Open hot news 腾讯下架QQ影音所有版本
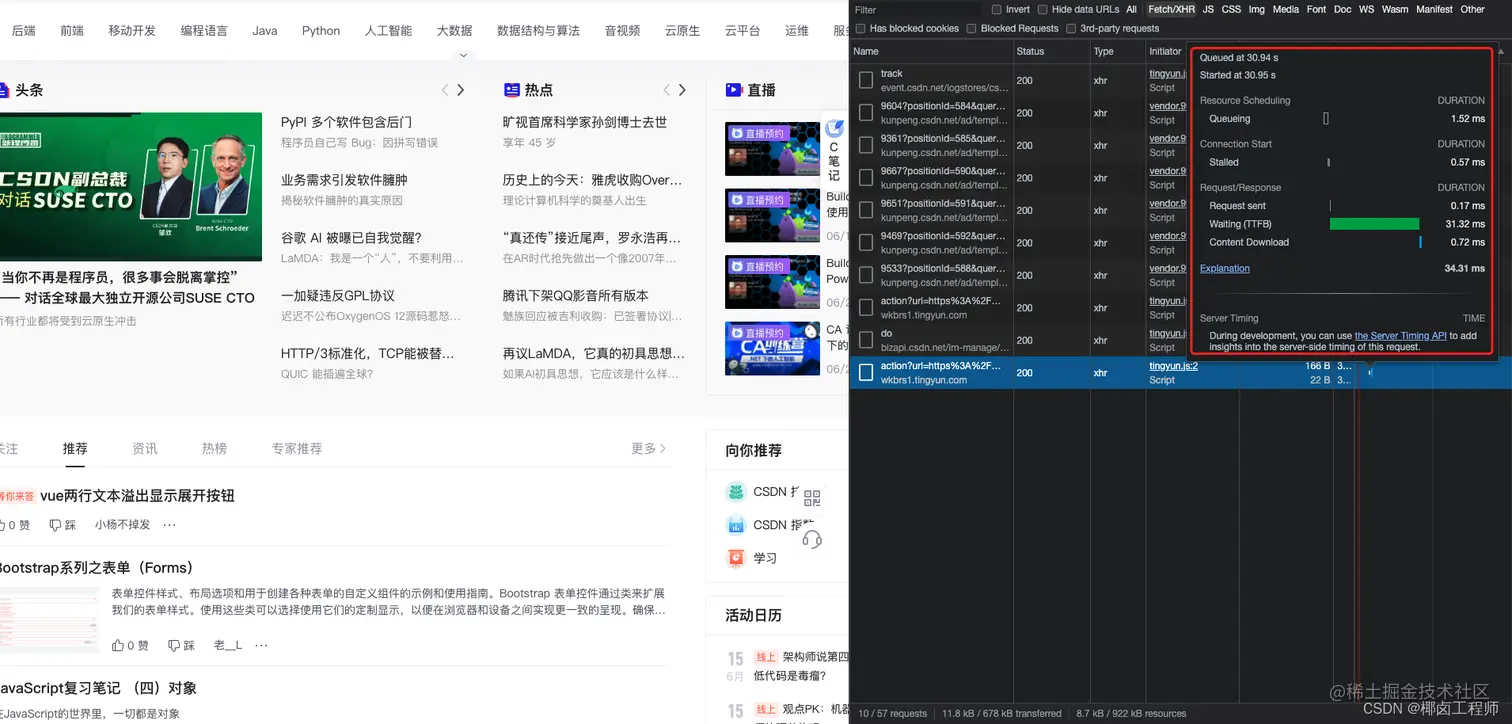The height and width of the screenshot is (724, 1512). pyautogui.click(x=576, y=296)
